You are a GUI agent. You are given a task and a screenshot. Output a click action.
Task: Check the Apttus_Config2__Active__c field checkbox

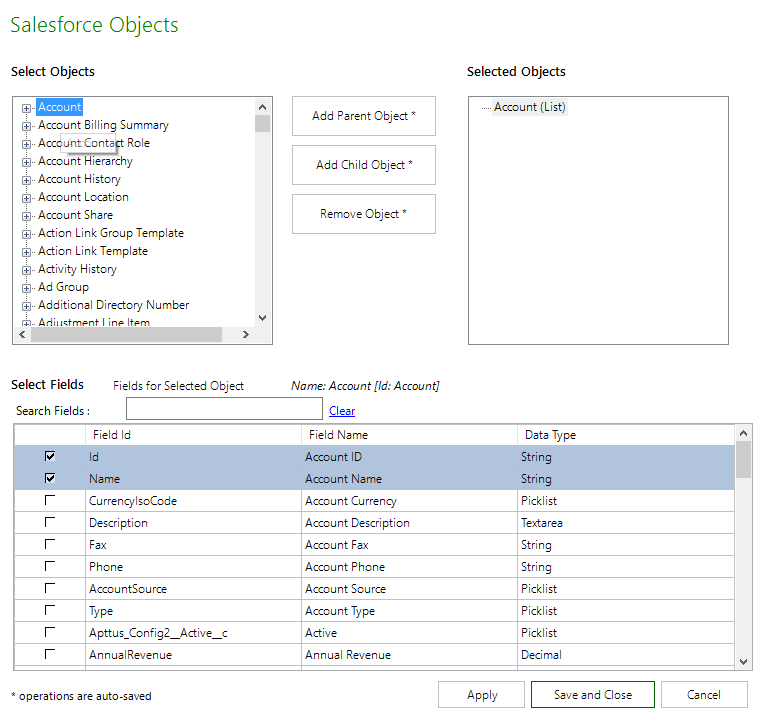pos(50,632)
